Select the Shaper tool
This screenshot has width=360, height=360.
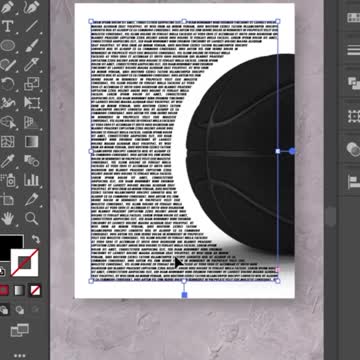point(7,64)
